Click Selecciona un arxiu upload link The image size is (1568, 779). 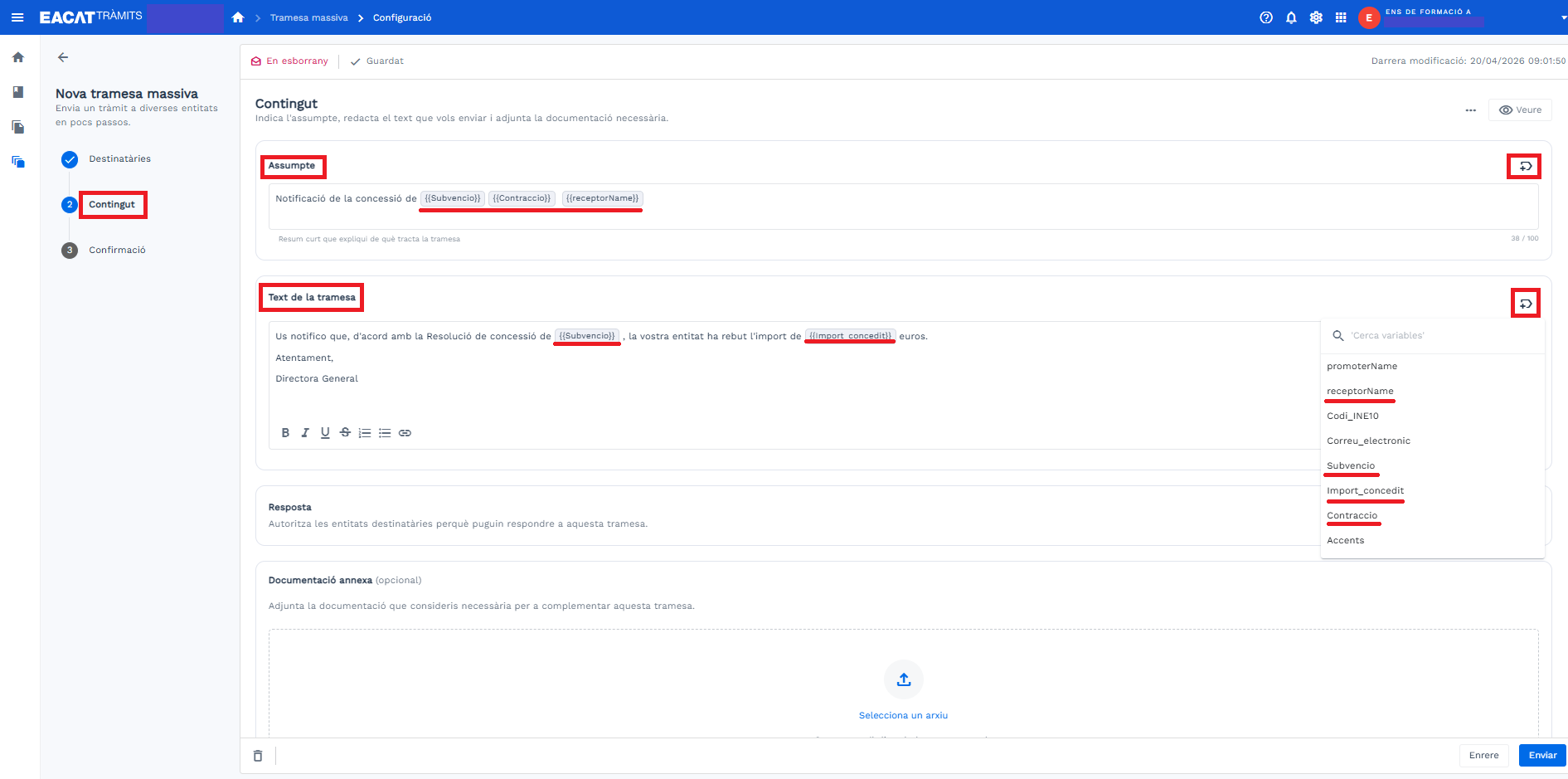tap(903, 715)
